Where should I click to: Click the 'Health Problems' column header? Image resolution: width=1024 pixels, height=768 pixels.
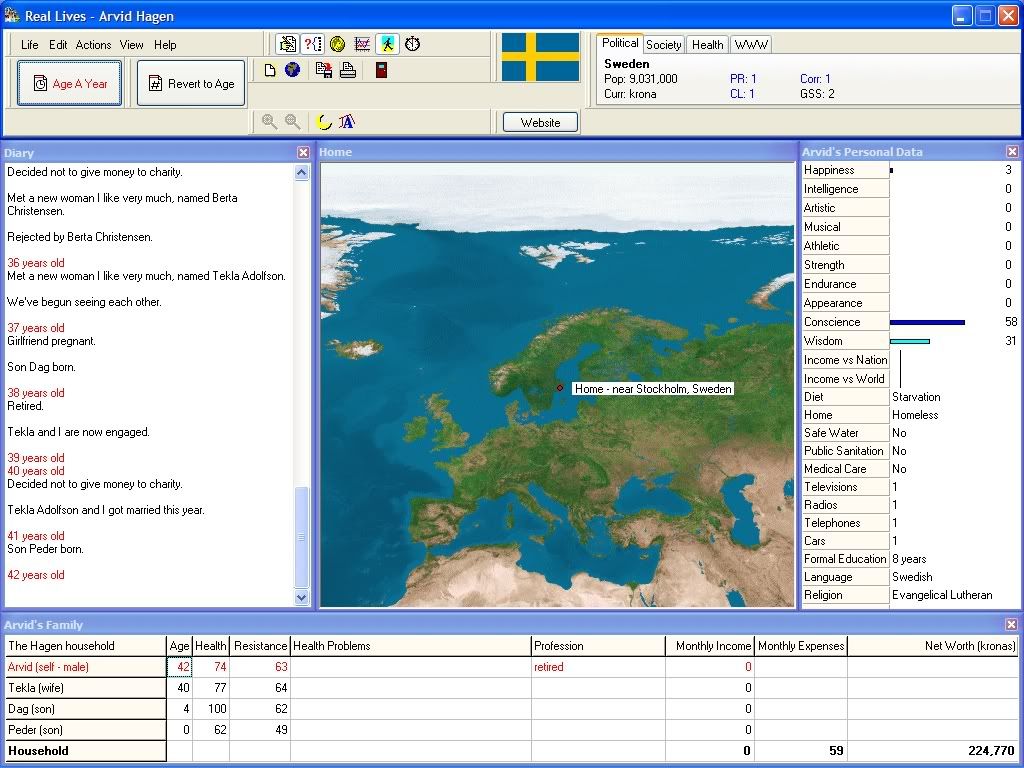pos(411,646)
